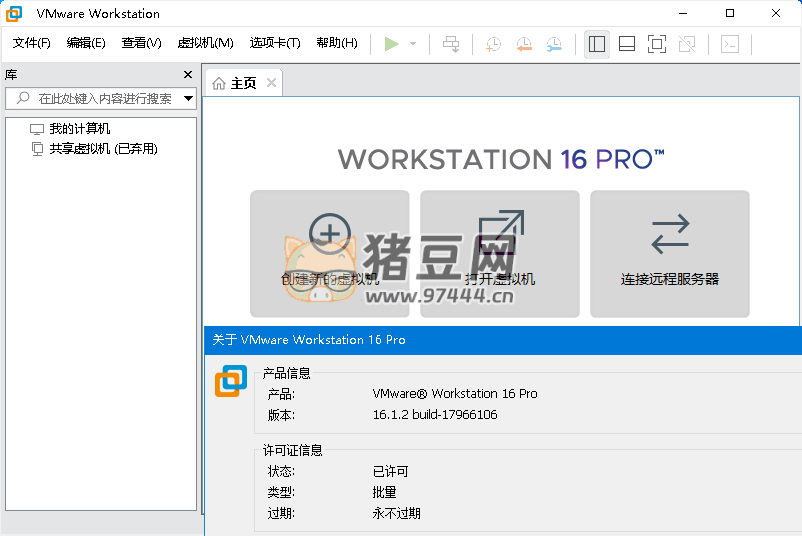
Task: Open the snapshot manager wrench icon
Action: point(553,43)
